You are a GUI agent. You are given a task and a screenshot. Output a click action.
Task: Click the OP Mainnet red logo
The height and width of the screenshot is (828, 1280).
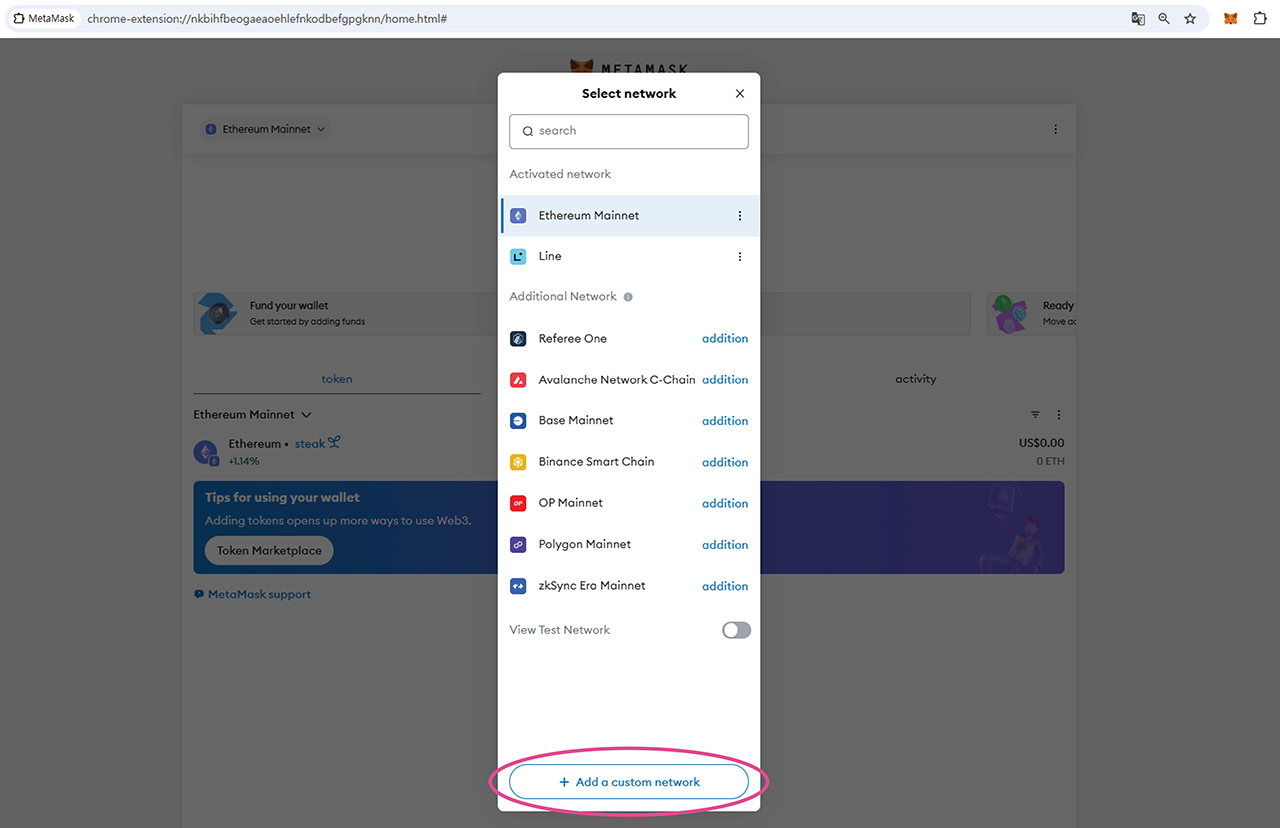518,503
